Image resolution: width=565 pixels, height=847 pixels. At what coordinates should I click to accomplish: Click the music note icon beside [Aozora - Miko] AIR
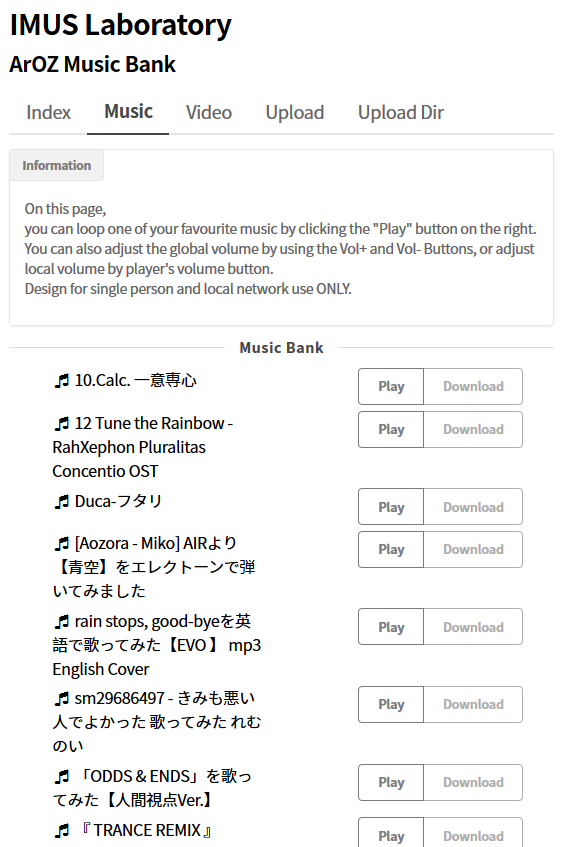pos(62,544)
